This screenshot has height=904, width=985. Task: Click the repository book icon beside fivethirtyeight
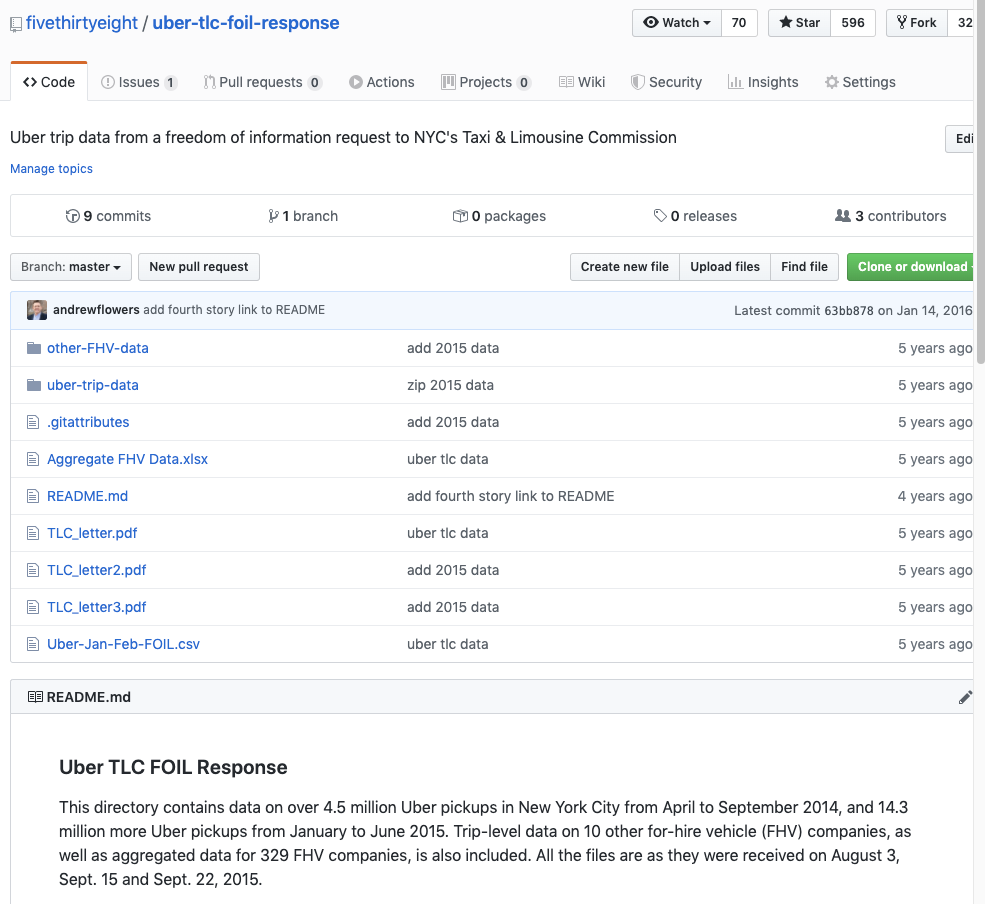pos(16,25)
